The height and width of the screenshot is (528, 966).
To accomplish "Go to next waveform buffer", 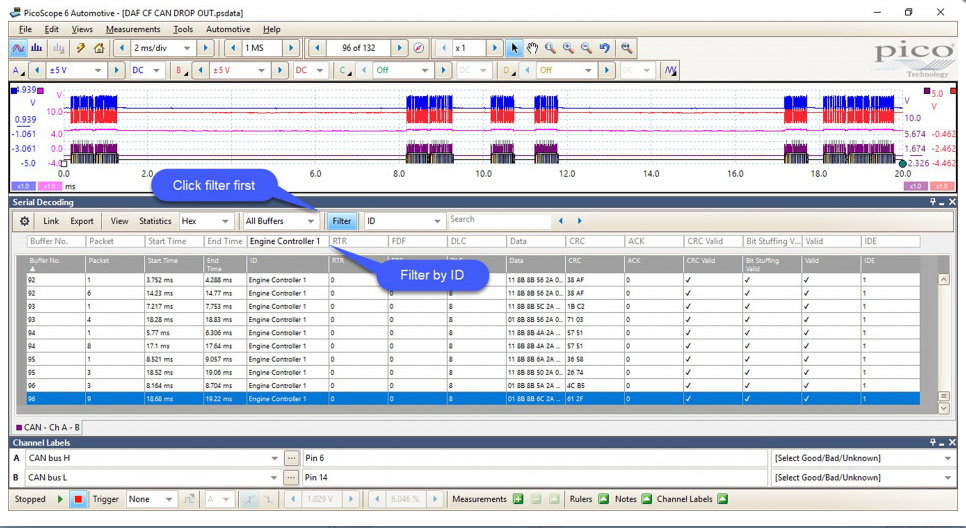I will coord(399,48).
